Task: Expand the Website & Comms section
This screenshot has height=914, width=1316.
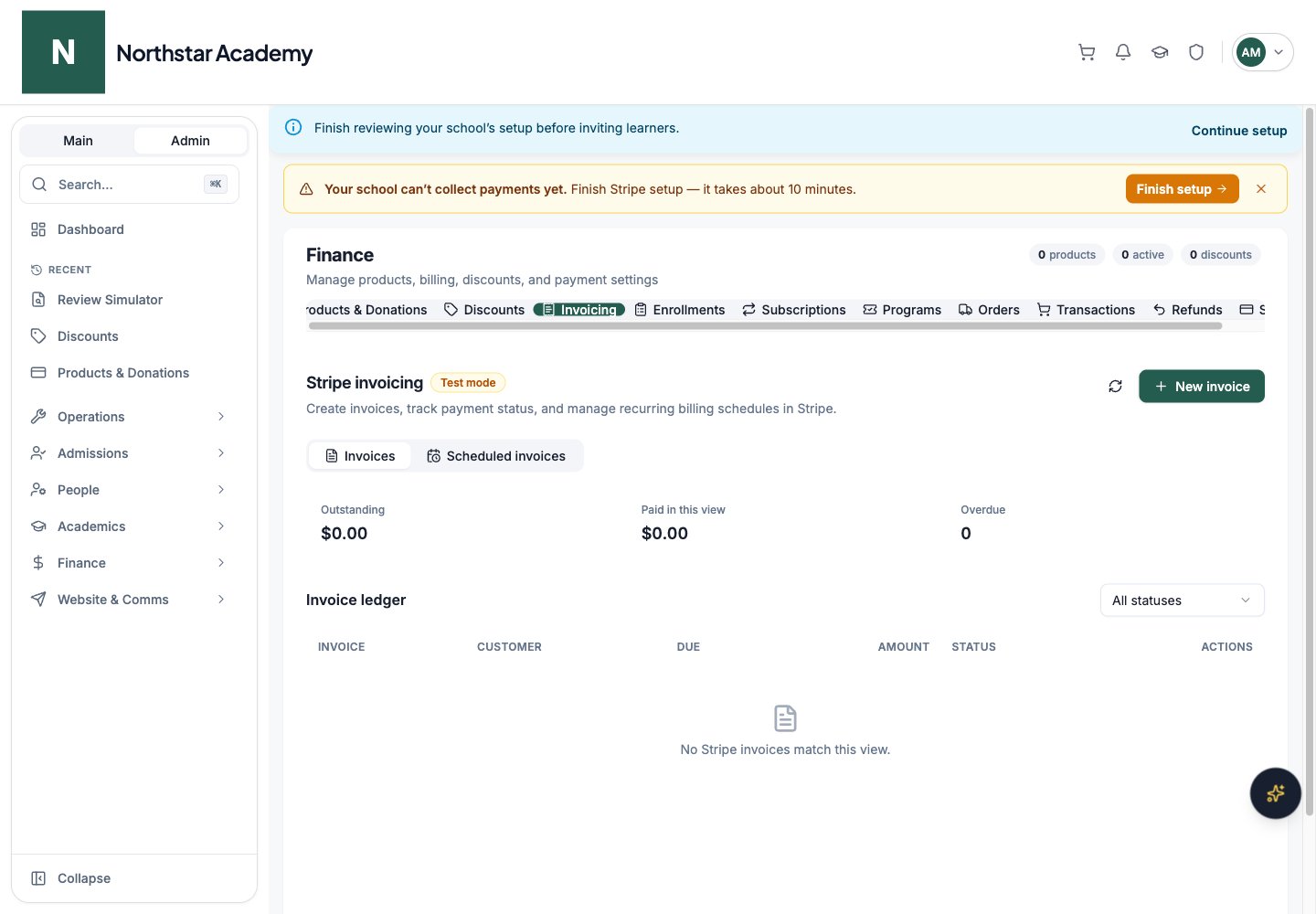Action: (129, 600)
